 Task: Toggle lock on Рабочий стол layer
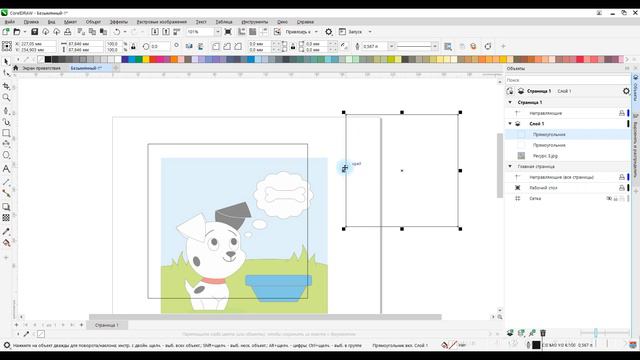622,188
